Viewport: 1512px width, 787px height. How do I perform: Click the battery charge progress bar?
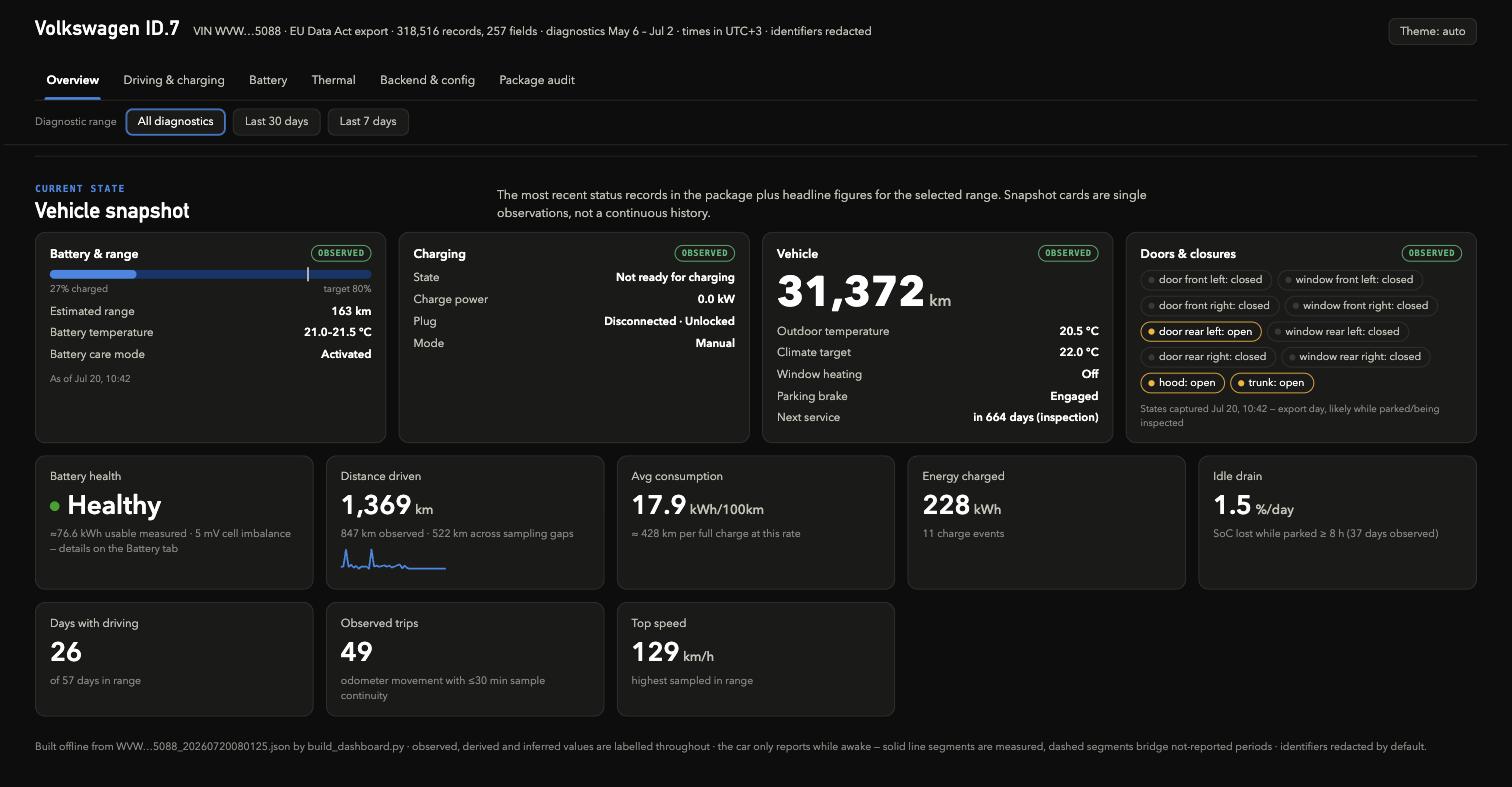(210, 274)
